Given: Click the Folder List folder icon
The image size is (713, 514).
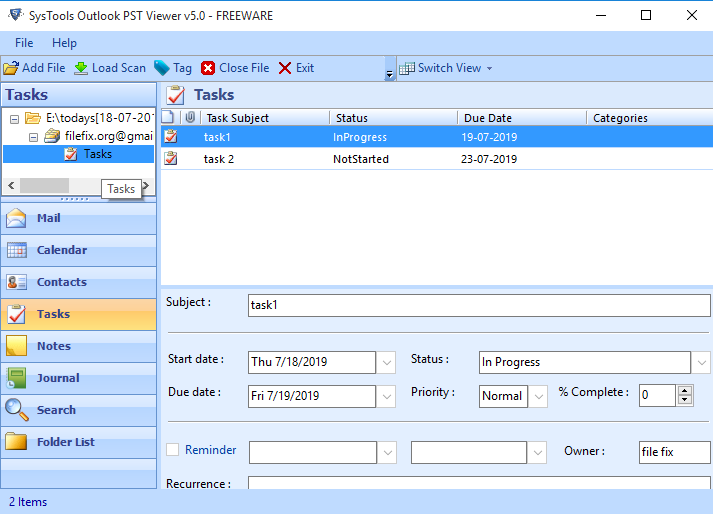Looking at the screenshot, I should point(16,441).
